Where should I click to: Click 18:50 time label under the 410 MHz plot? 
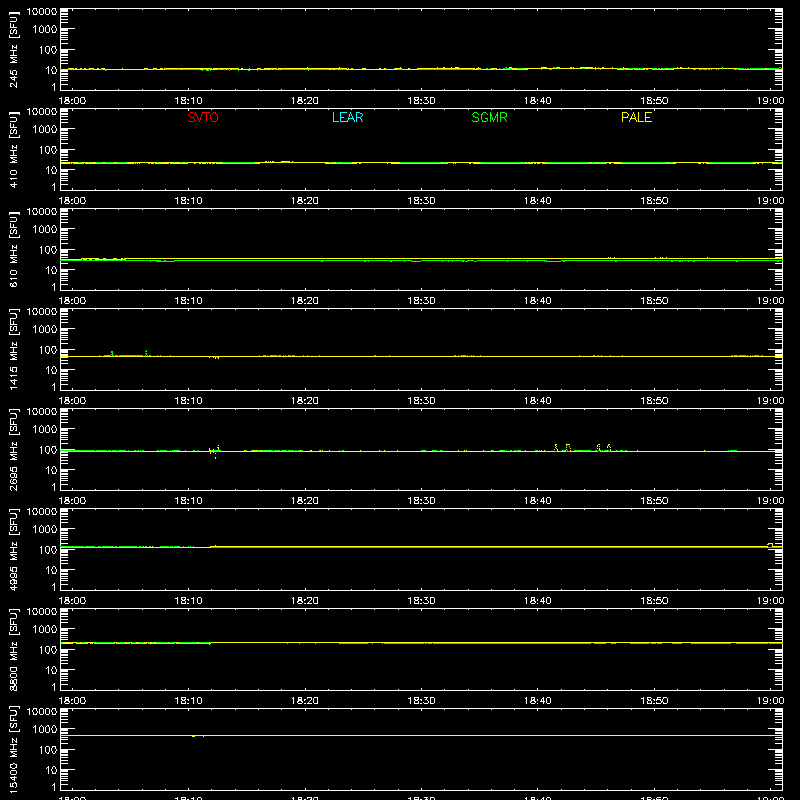[x=654, y=201]
